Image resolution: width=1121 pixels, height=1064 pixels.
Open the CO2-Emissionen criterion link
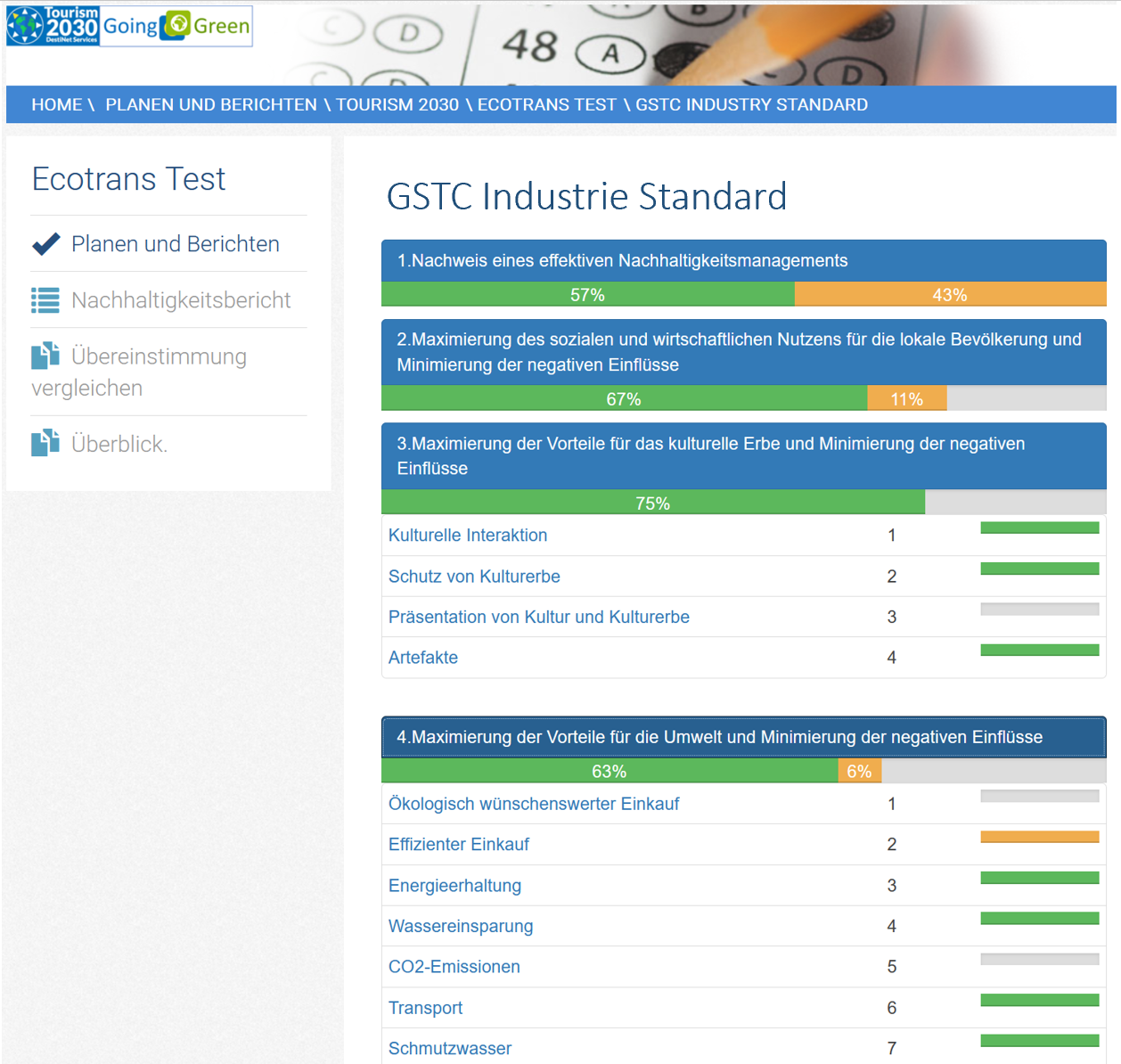tap(454, 967)
